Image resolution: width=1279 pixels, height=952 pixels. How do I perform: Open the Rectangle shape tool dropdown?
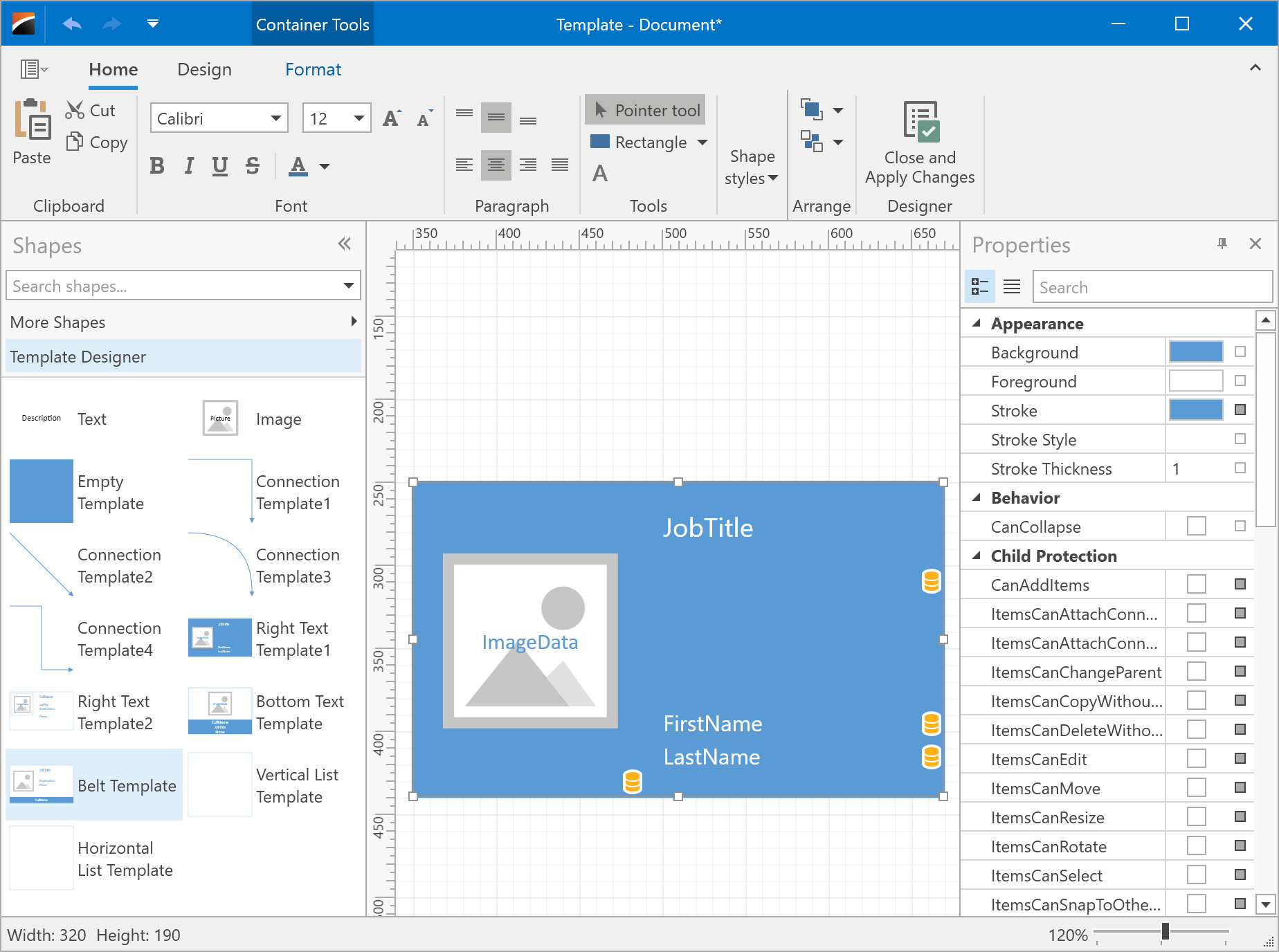point(702,143)
